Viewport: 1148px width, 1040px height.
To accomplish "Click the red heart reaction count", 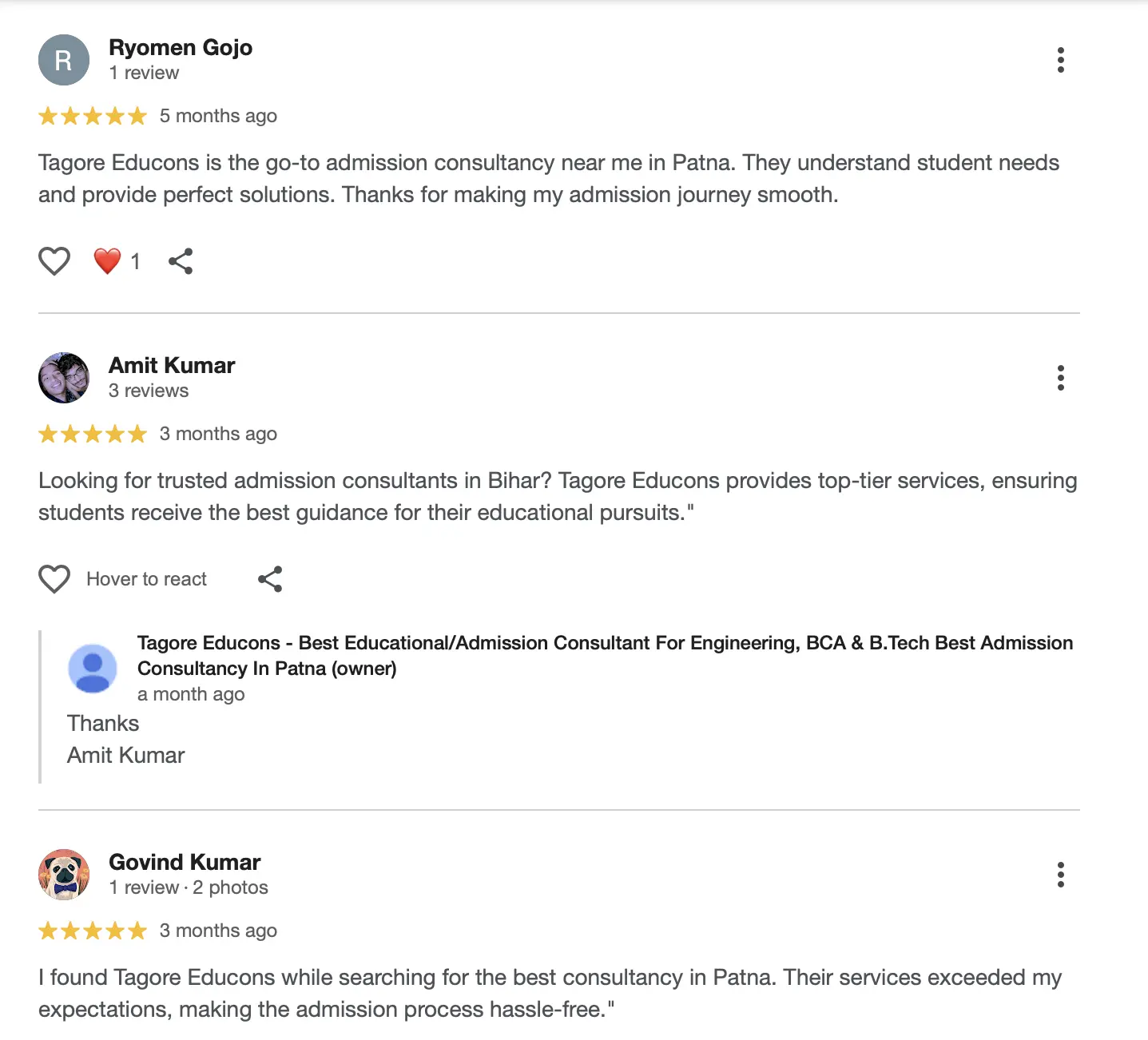I will pos(117,261).
